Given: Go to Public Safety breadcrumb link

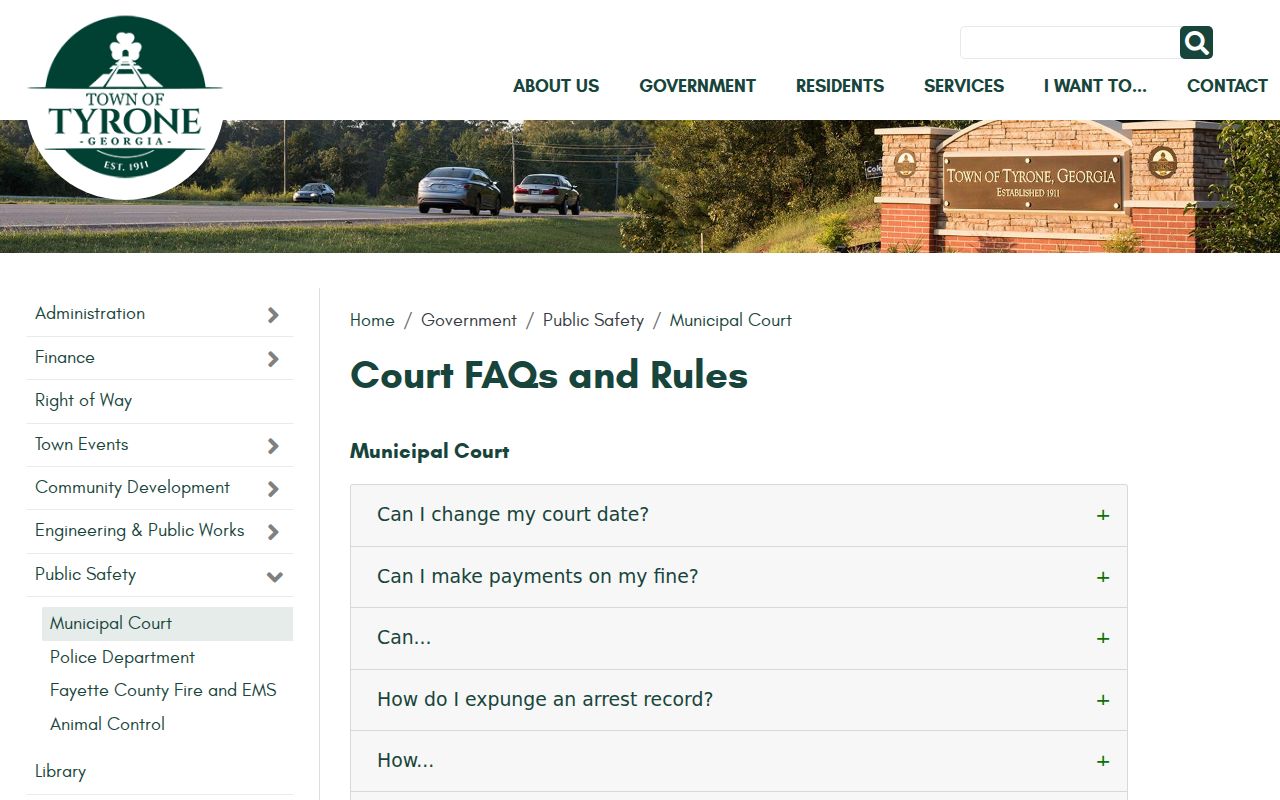Looking at the screenshot, I should pos(593,320).
